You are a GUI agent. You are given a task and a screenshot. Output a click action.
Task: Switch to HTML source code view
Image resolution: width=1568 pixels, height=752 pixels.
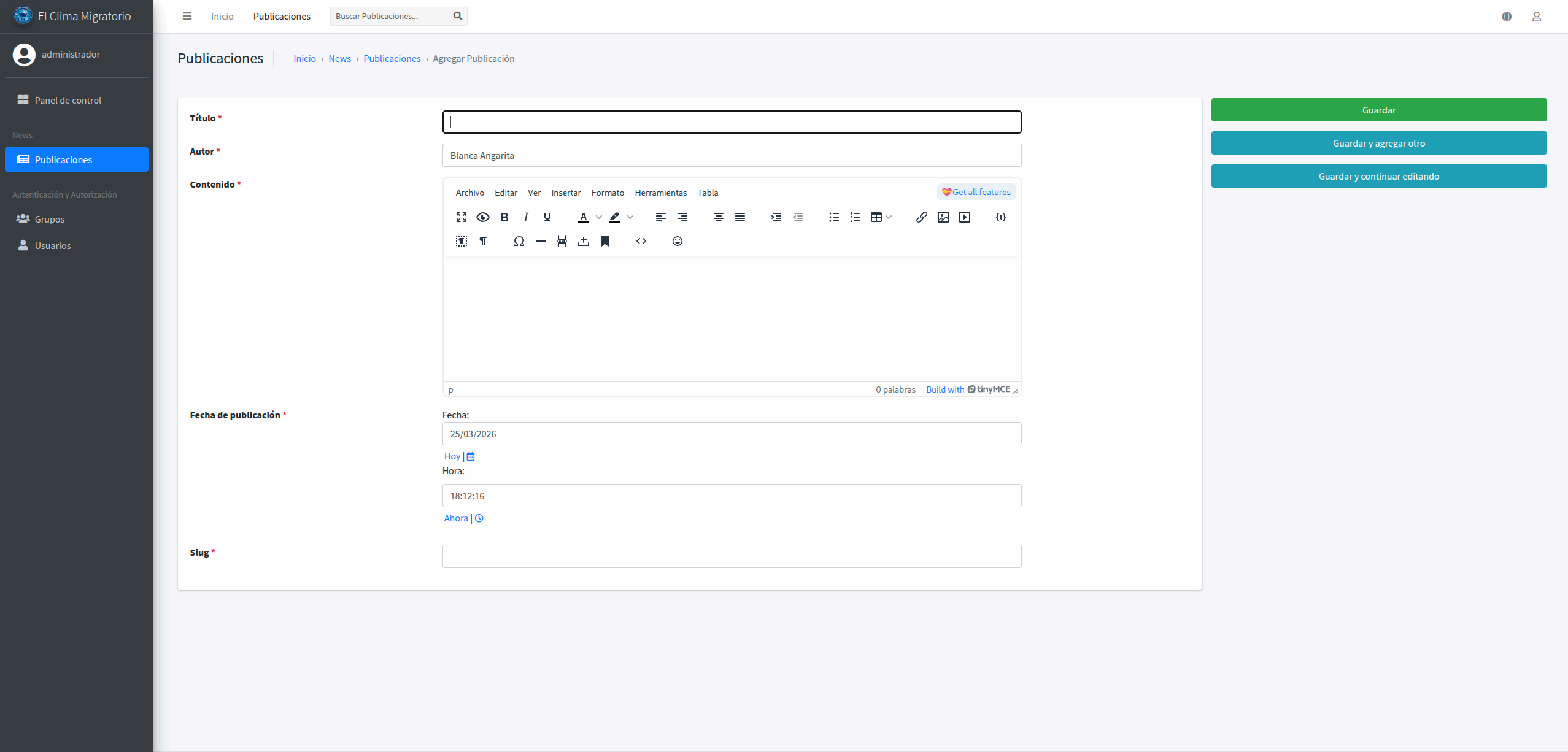click(640, 241)
